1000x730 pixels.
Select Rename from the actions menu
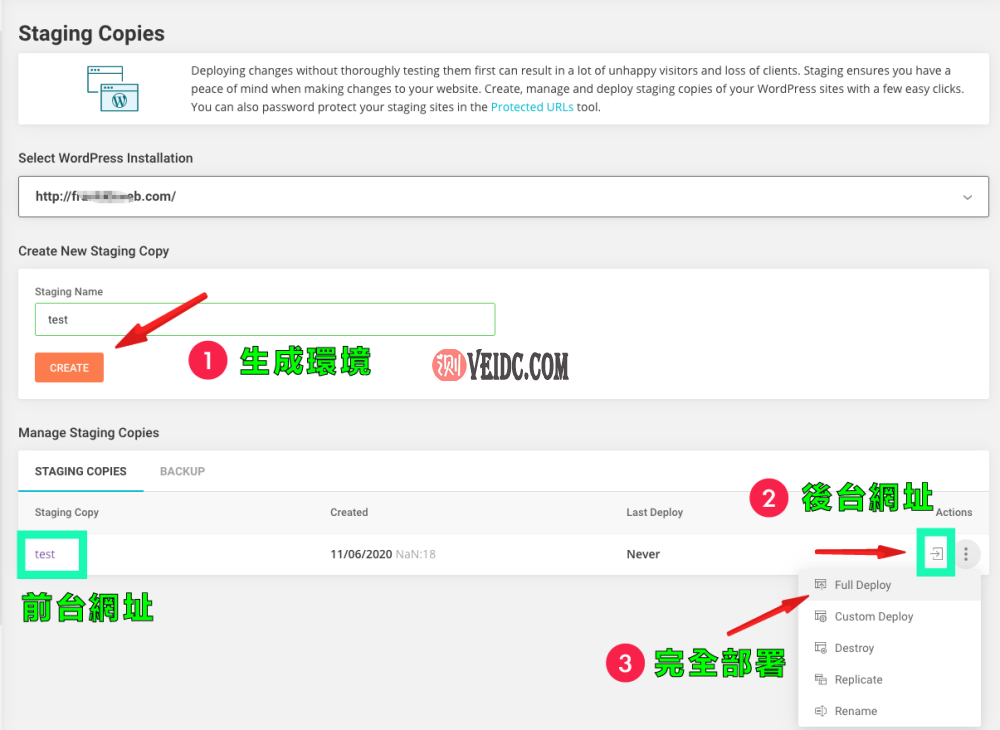pos(857,710)
